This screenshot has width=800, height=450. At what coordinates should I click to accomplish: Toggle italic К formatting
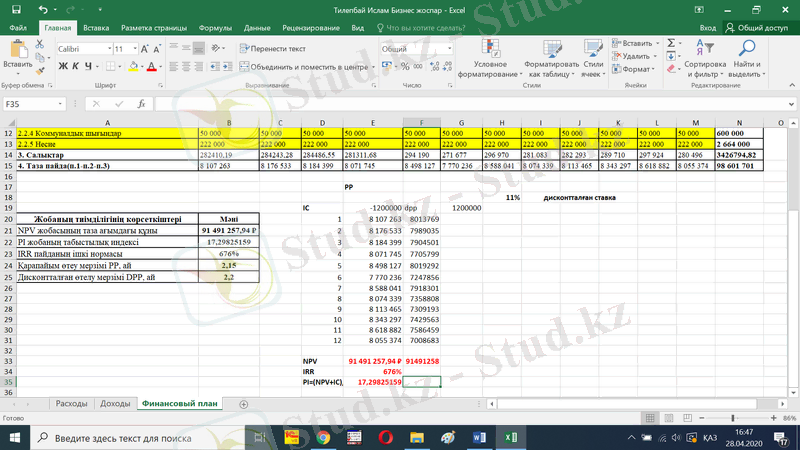click(74, 67)
